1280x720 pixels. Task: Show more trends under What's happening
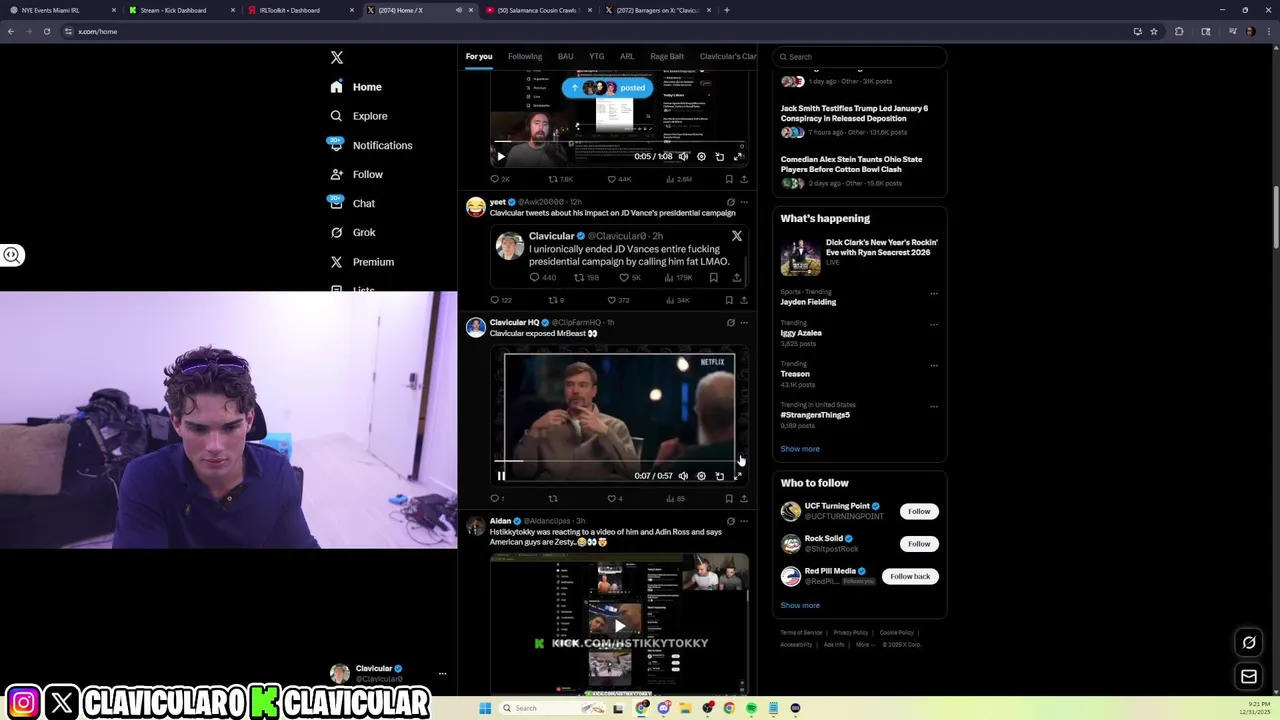pos(800,449)
